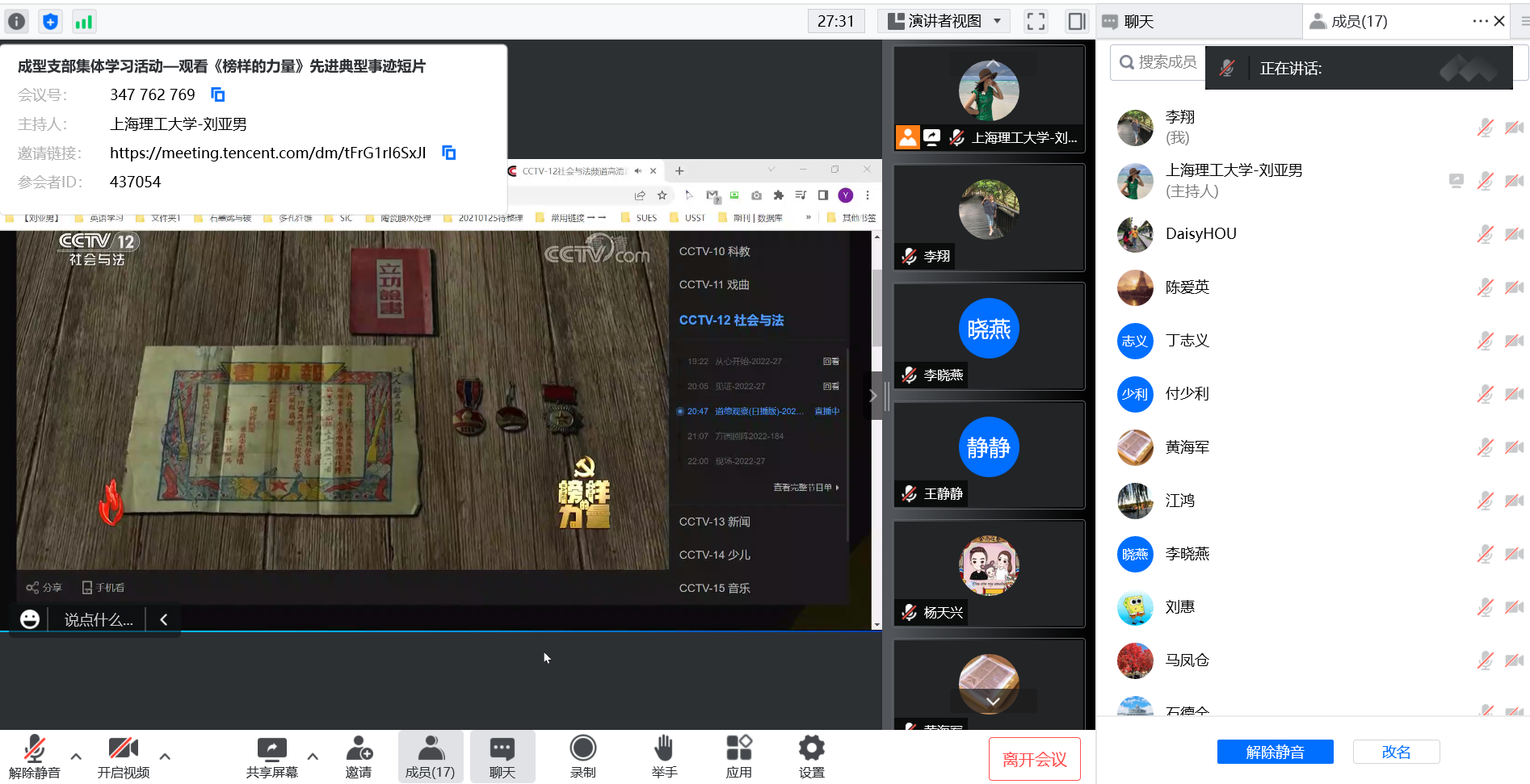Click the 改名 rename button
1530x784 pixels.
pyautogui.click(x=1396, y=752)
